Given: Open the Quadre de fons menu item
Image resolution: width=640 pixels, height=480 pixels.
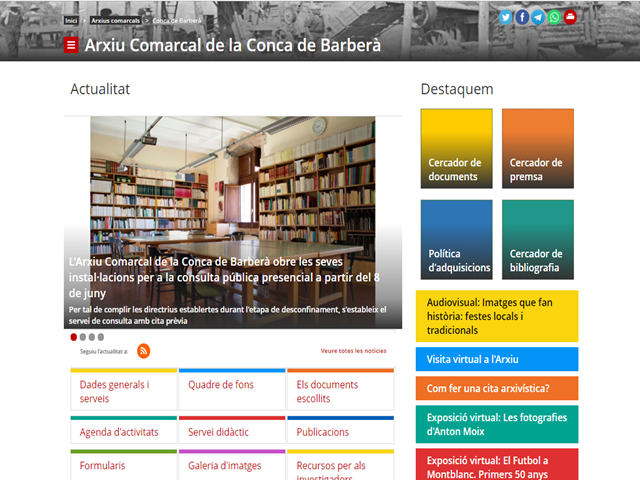Looking at the screenshot, I should pyautogui.click(x=221, y=384).
